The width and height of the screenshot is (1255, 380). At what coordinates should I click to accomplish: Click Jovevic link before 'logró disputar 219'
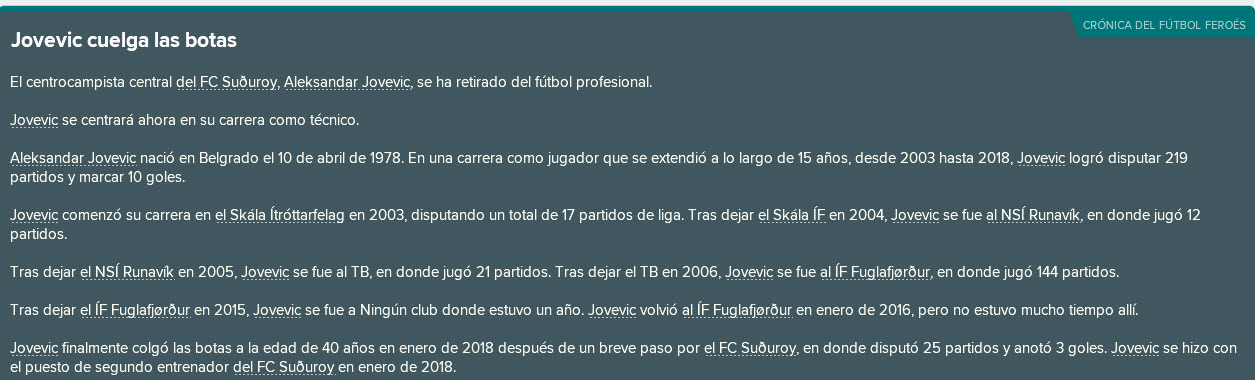(x=1041, y=158)
